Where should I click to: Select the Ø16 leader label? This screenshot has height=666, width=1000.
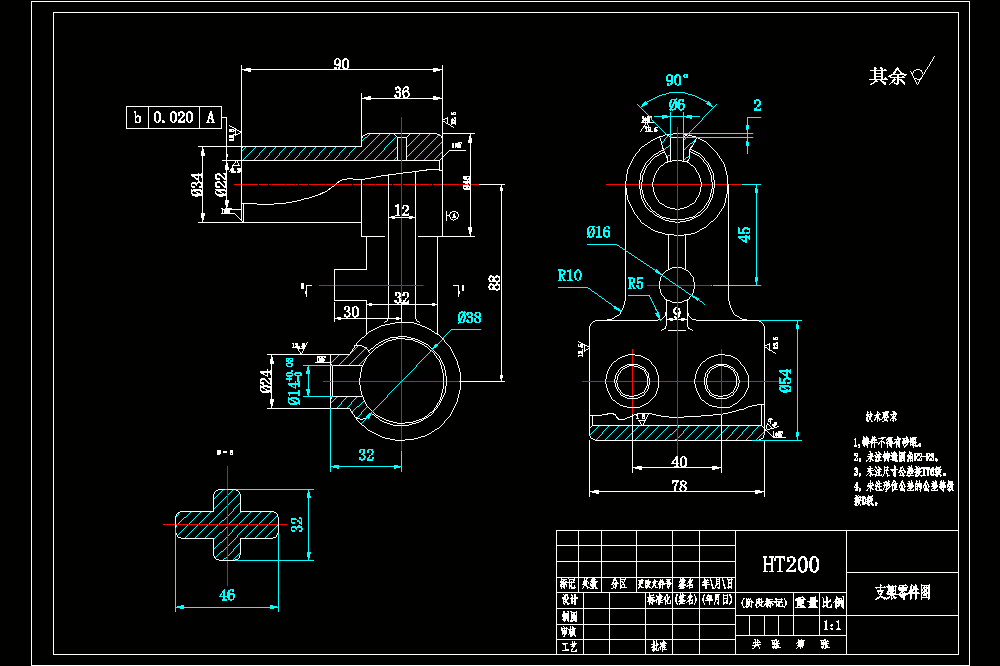tap(598, 232)
